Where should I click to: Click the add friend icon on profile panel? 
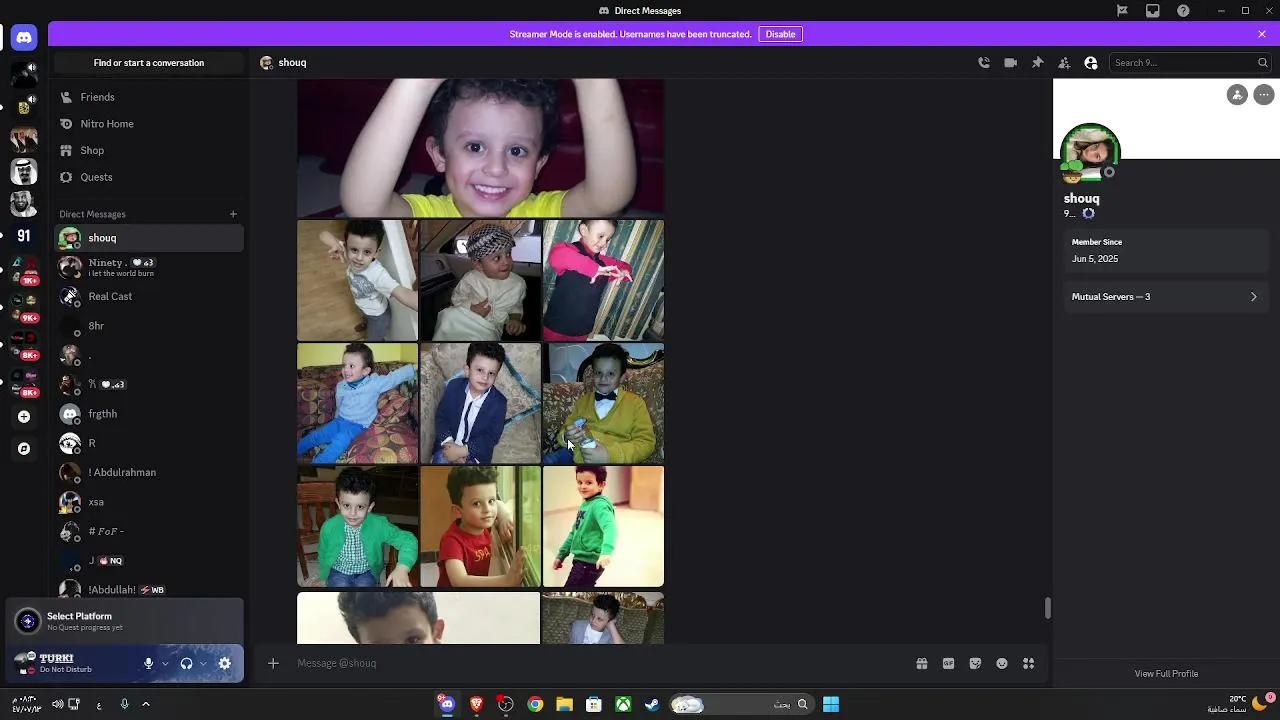[1238, 95]
